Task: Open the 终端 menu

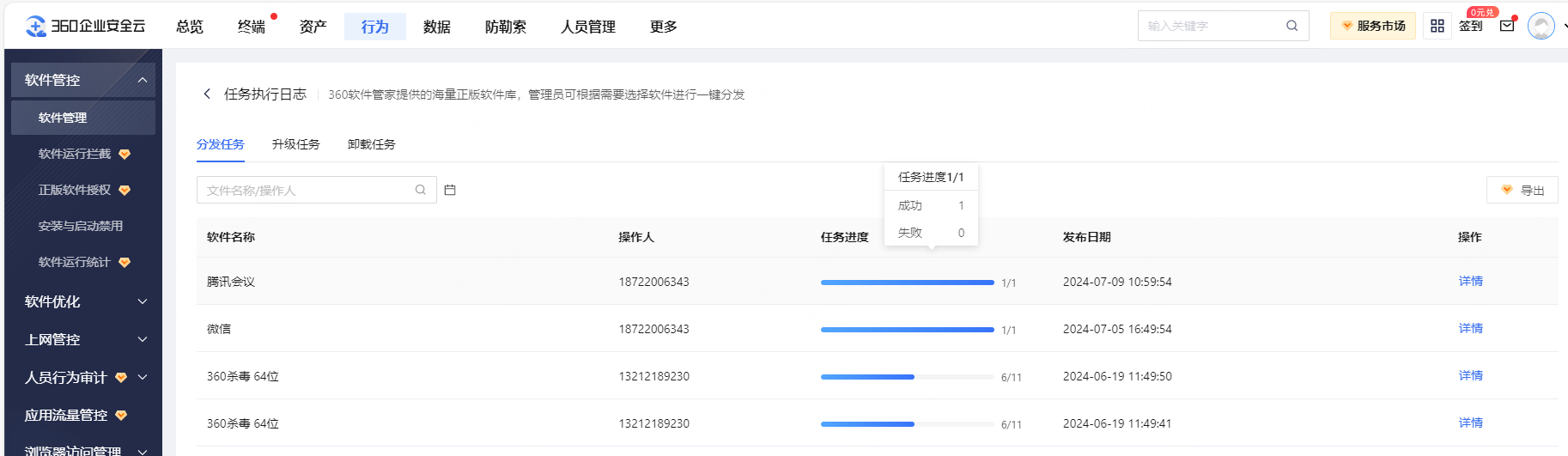Action: (x=252, y=27)
